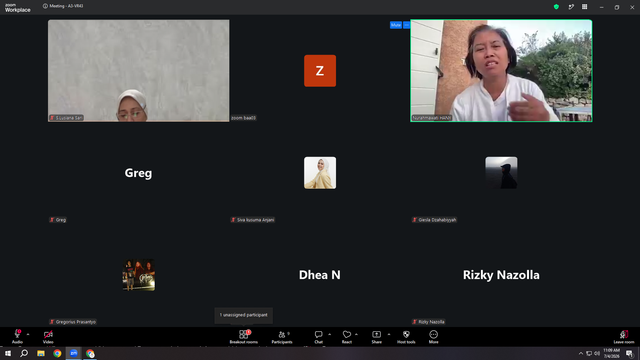Click the small Greg name label
This screenshot has width=640, height=360.
pos(58,220)
